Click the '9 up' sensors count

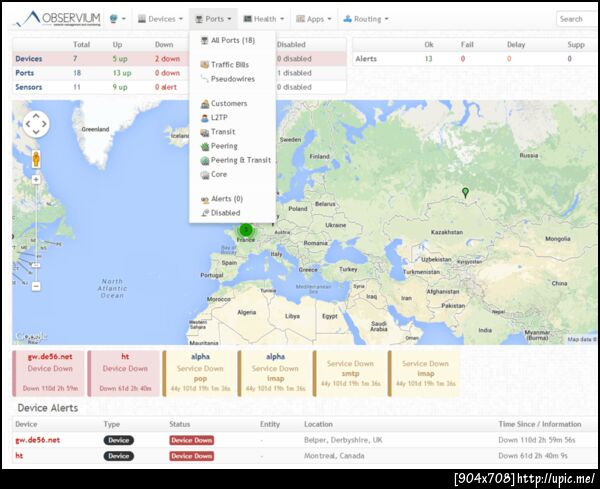[120, 87]
